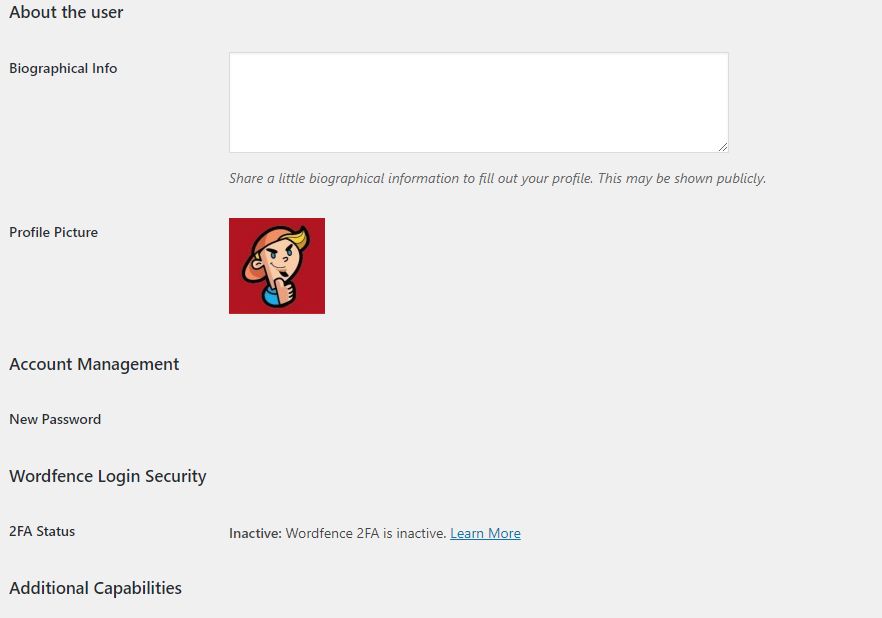Viewport: 882px width, 618px height.
Task: Click the word Capabilities in the bottom heading
Action: (x=138, y=588)
